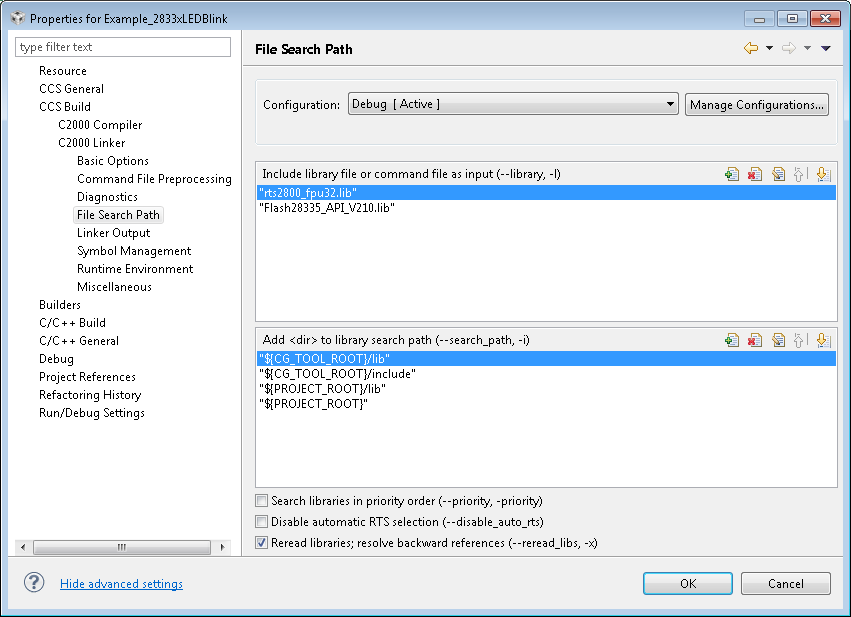
Task: Add a directory to the library search path
Action: pyautogui.click(x=732, y=340)
